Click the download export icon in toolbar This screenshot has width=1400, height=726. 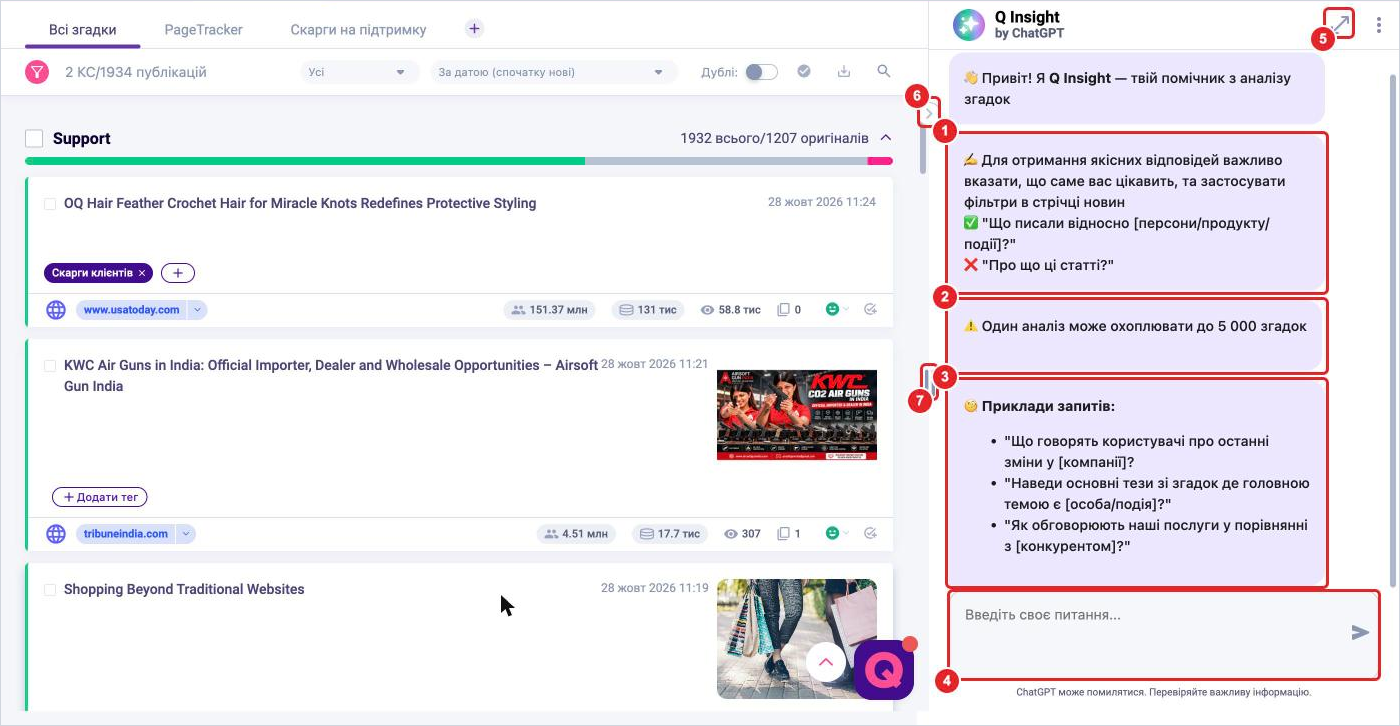pyautogui.click(x=844, y=71)
